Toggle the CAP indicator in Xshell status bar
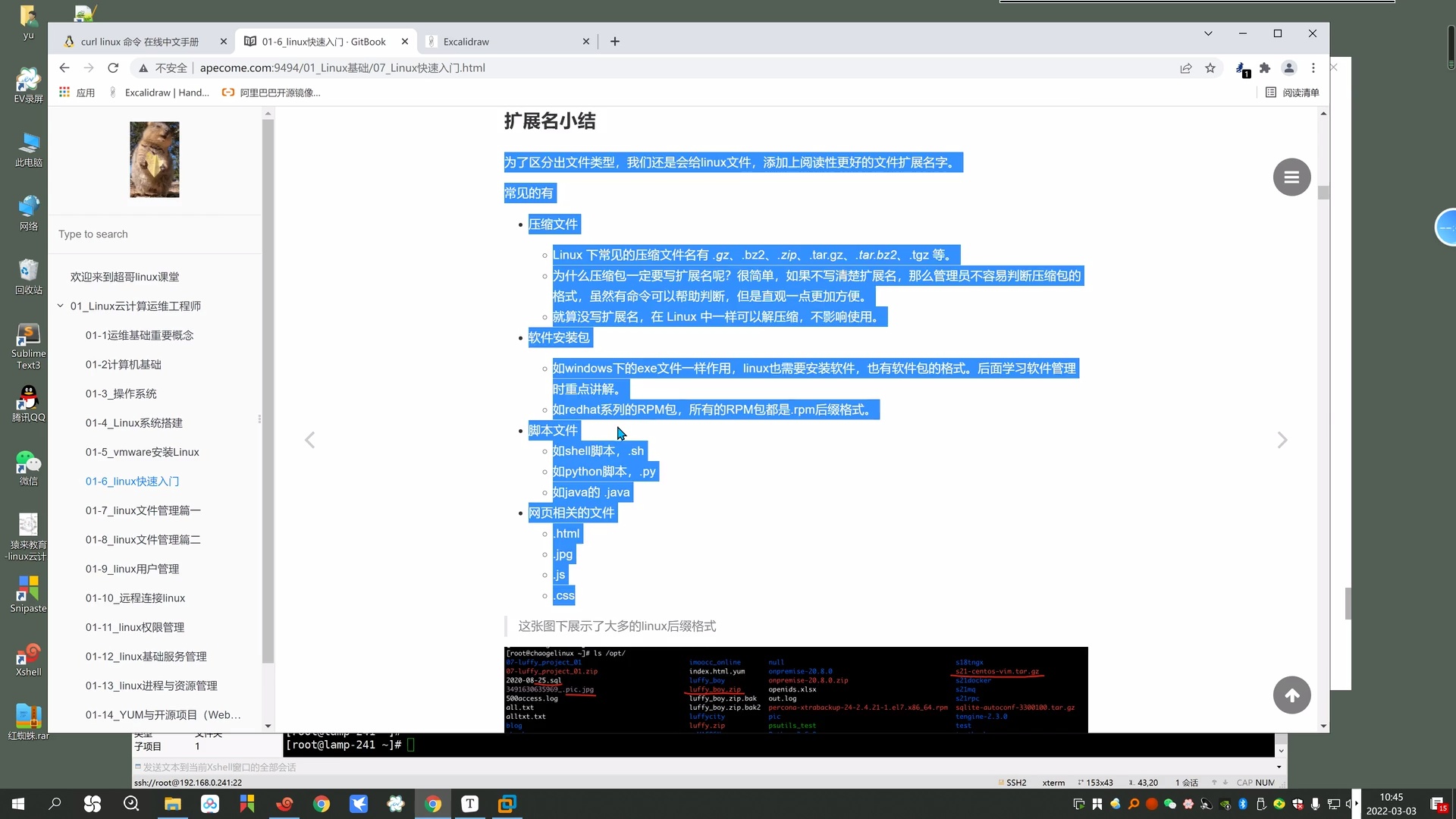Viewport: 1456px width, 819px height. tap(1244, 782)
